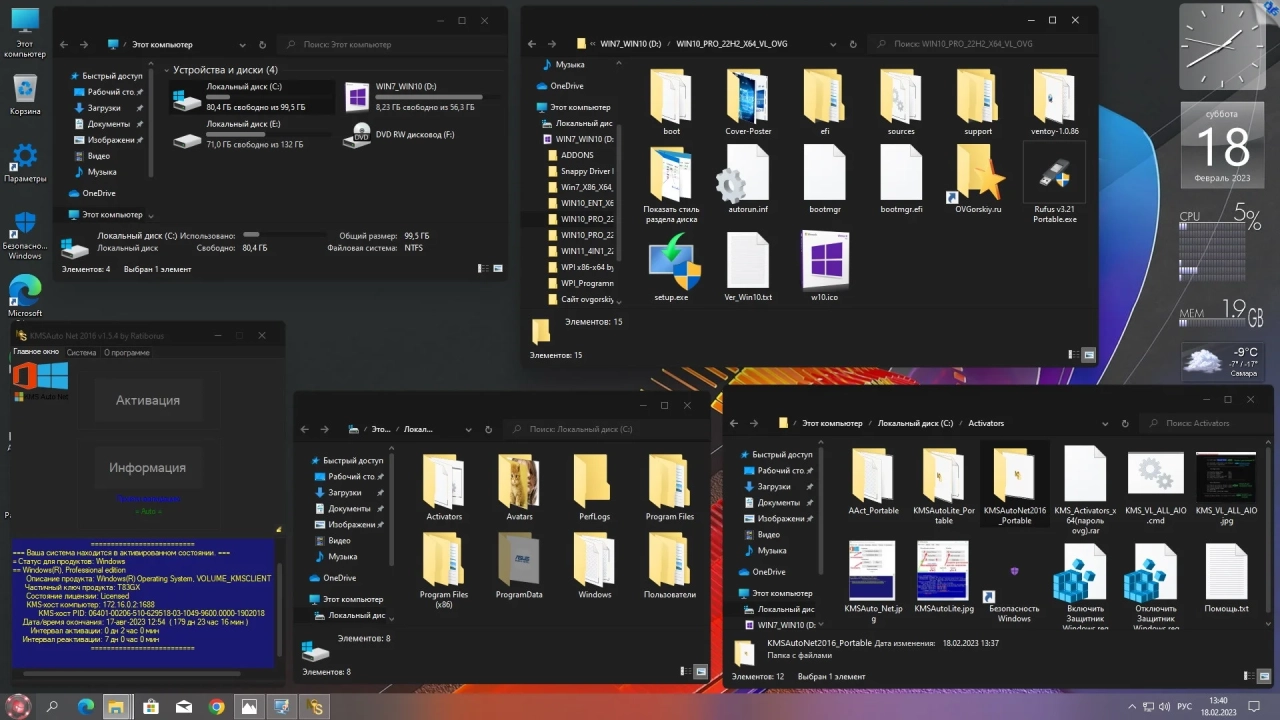Click Локальный диск (C:) breadcrumb in Activators
This screenshot has width=1280, height=720.
915,423
